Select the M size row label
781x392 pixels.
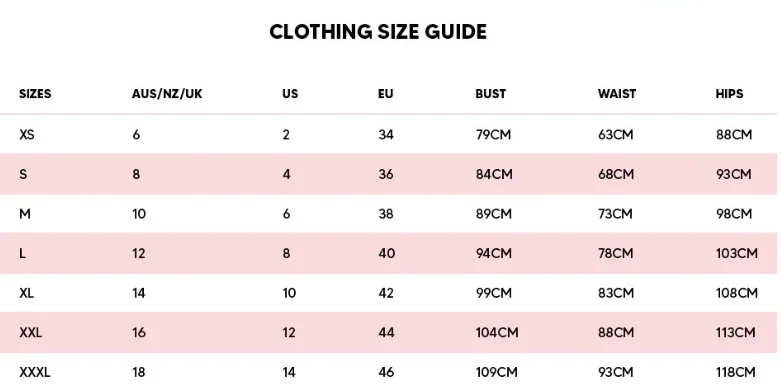(x=25, y=214)
